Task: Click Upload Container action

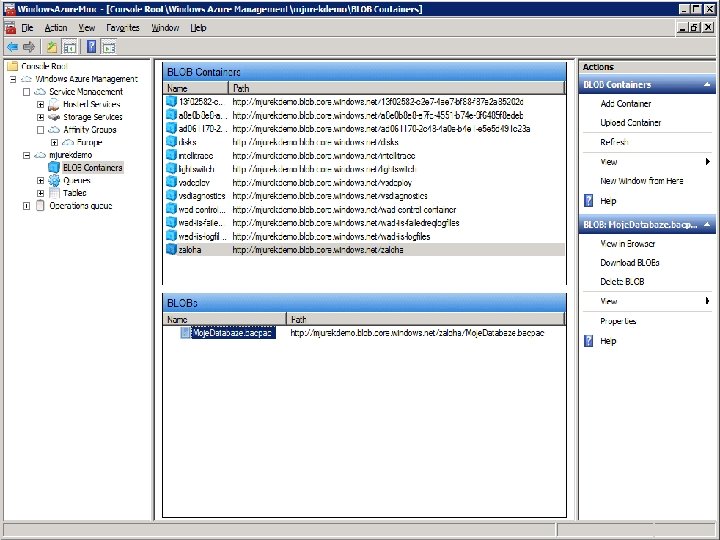Action: pyautogui.click(x=630, y=123)
